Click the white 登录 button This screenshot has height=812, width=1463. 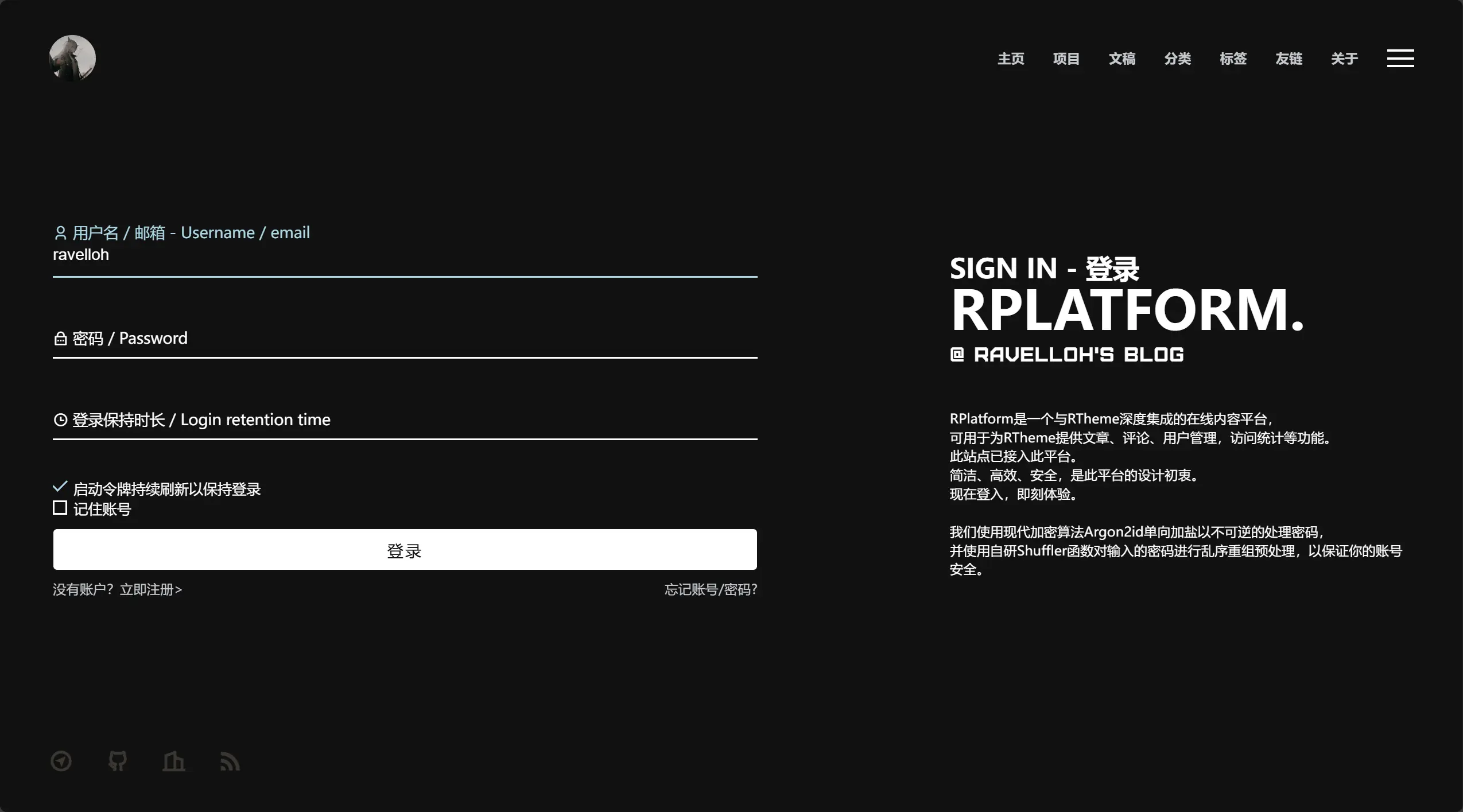[x=405, y=550]
